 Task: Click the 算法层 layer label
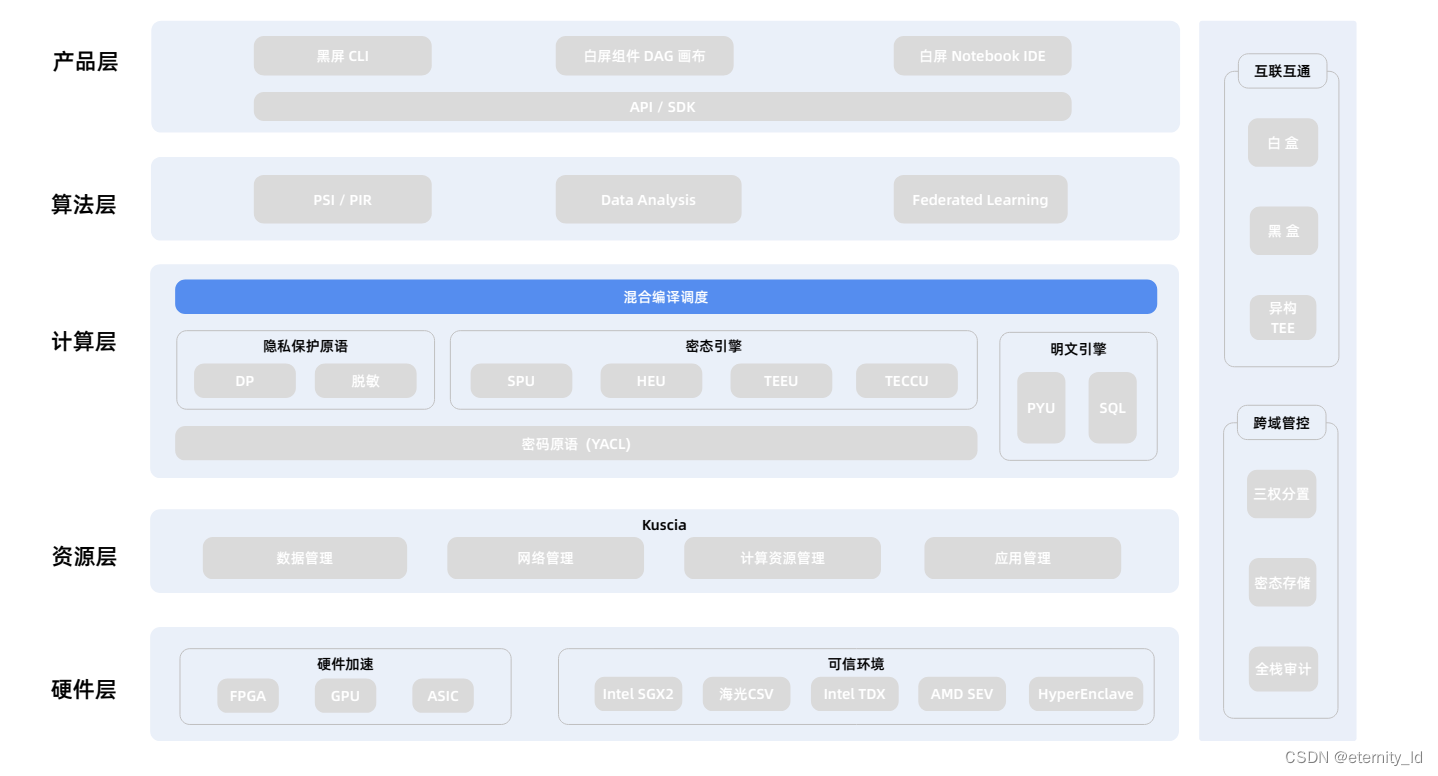[84, 205]
